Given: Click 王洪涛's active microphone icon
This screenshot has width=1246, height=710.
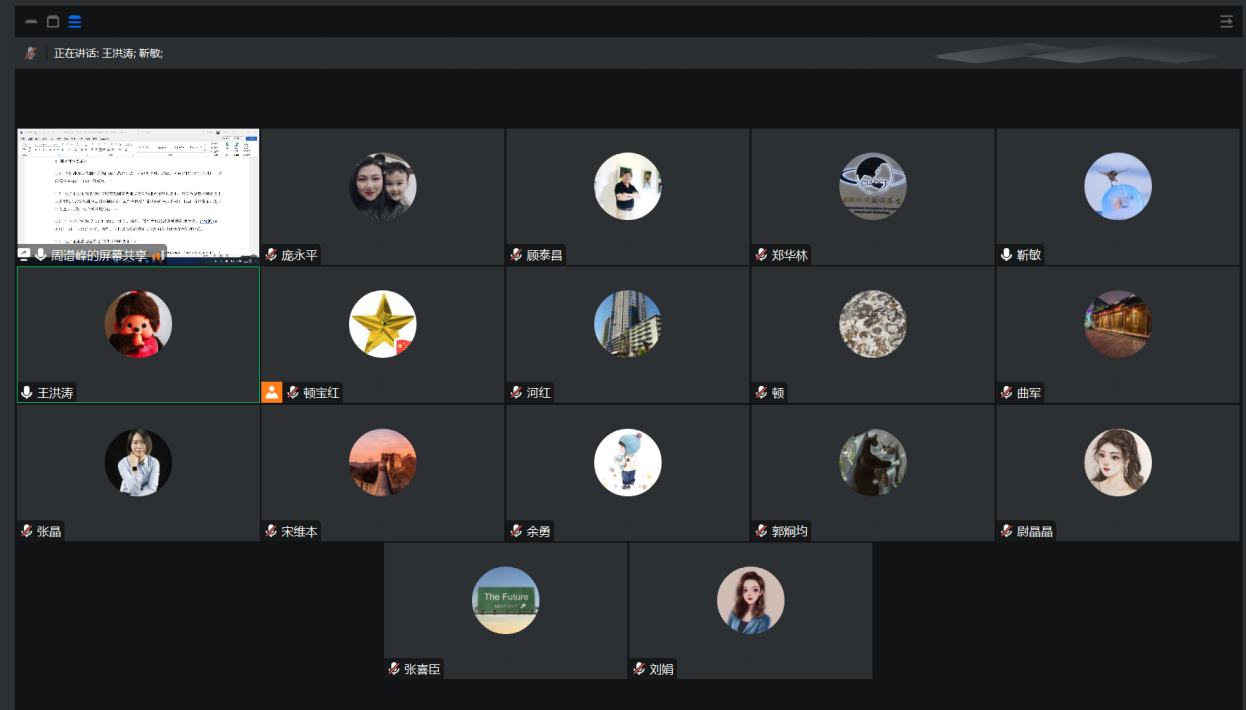Looking at the screenshot, I should (27, 393).
